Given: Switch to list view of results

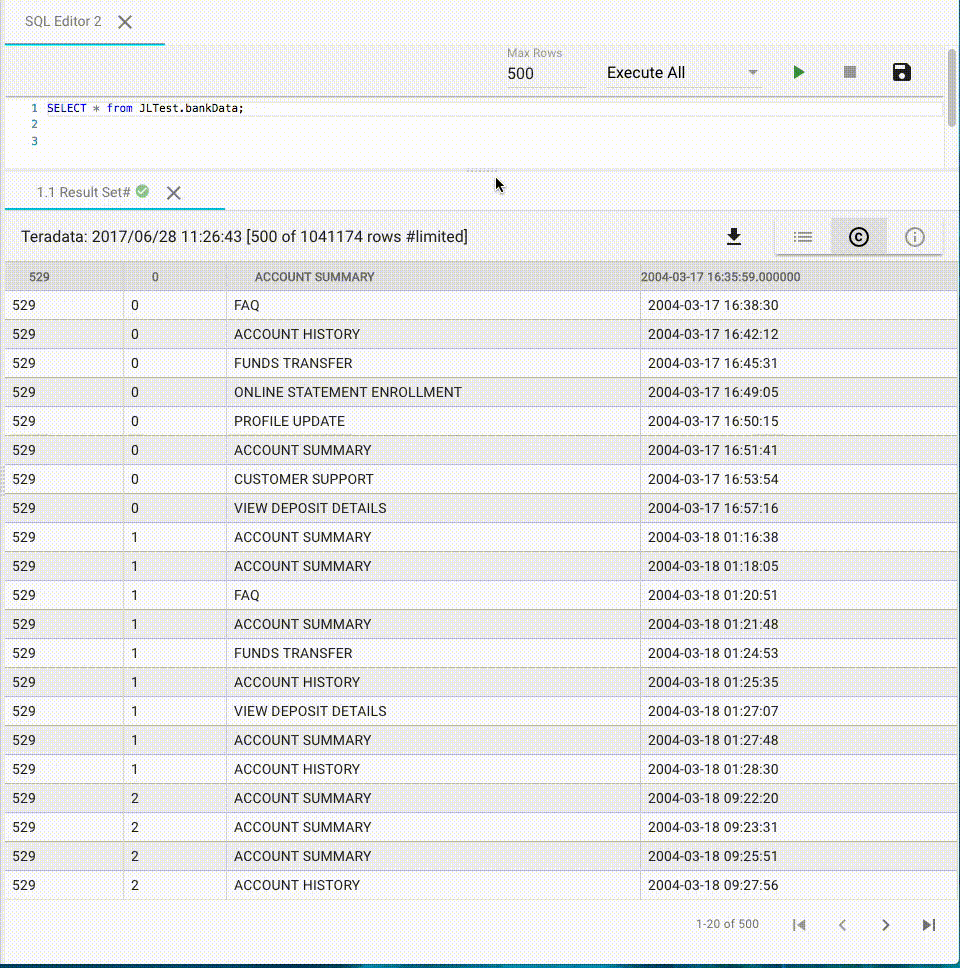Looking at the screenshot, I should coord(803,237).
